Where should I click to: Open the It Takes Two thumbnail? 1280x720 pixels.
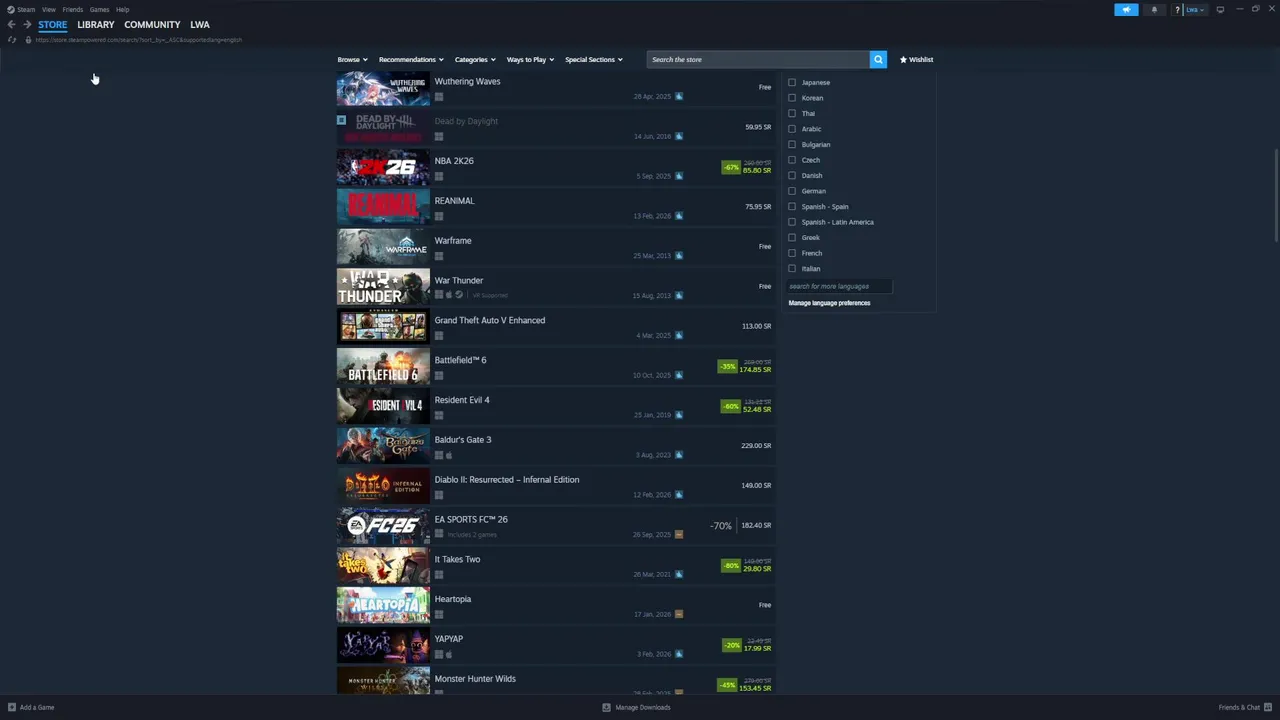tap(383, 566)
